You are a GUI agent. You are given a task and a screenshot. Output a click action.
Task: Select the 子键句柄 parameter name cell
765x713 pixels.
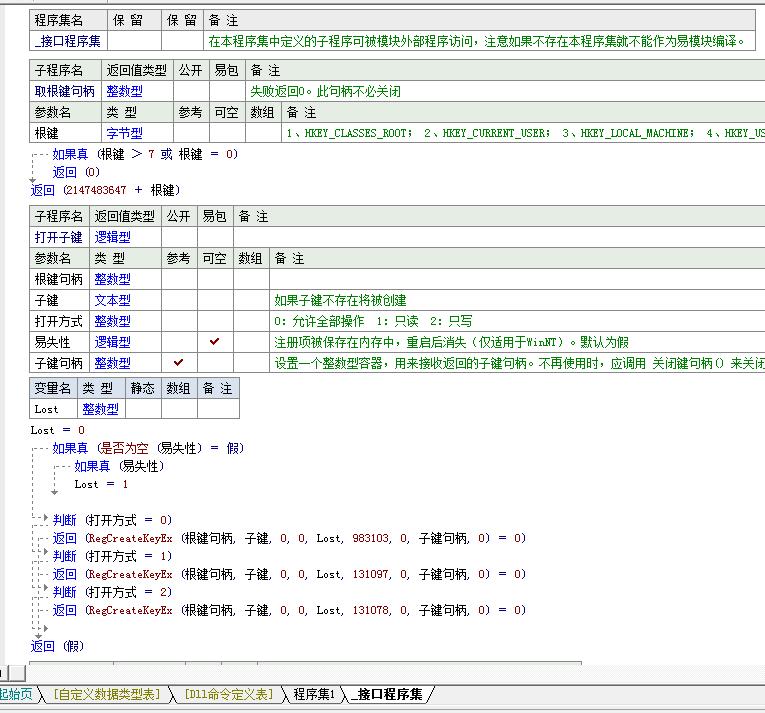pos(59,363)
